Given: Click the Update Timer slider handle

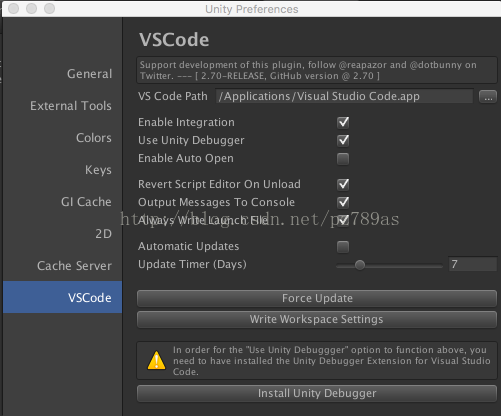Looking at the screenshot, I should [x=360, y=265].
